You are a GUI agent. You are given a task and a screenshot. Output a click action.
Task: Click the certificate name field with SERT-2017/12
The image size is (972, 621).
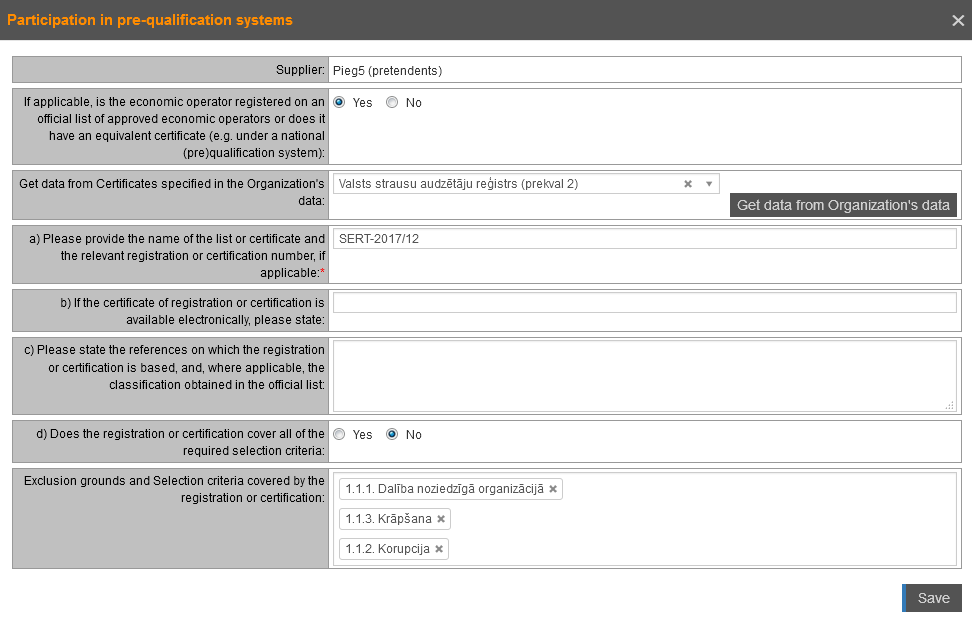coord(644,239)
